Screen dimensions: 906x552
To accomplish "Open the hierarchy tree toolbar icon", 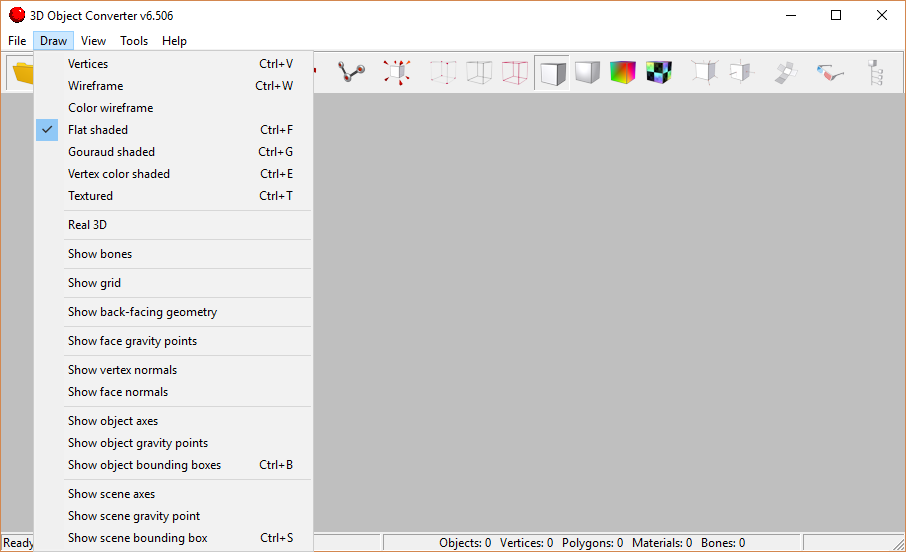I will (876, 72).
